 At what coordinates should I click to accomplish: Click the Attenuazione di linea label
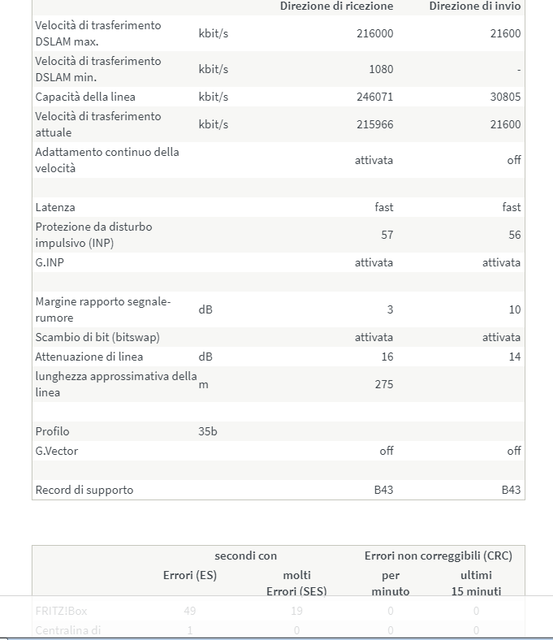(89, 357)
